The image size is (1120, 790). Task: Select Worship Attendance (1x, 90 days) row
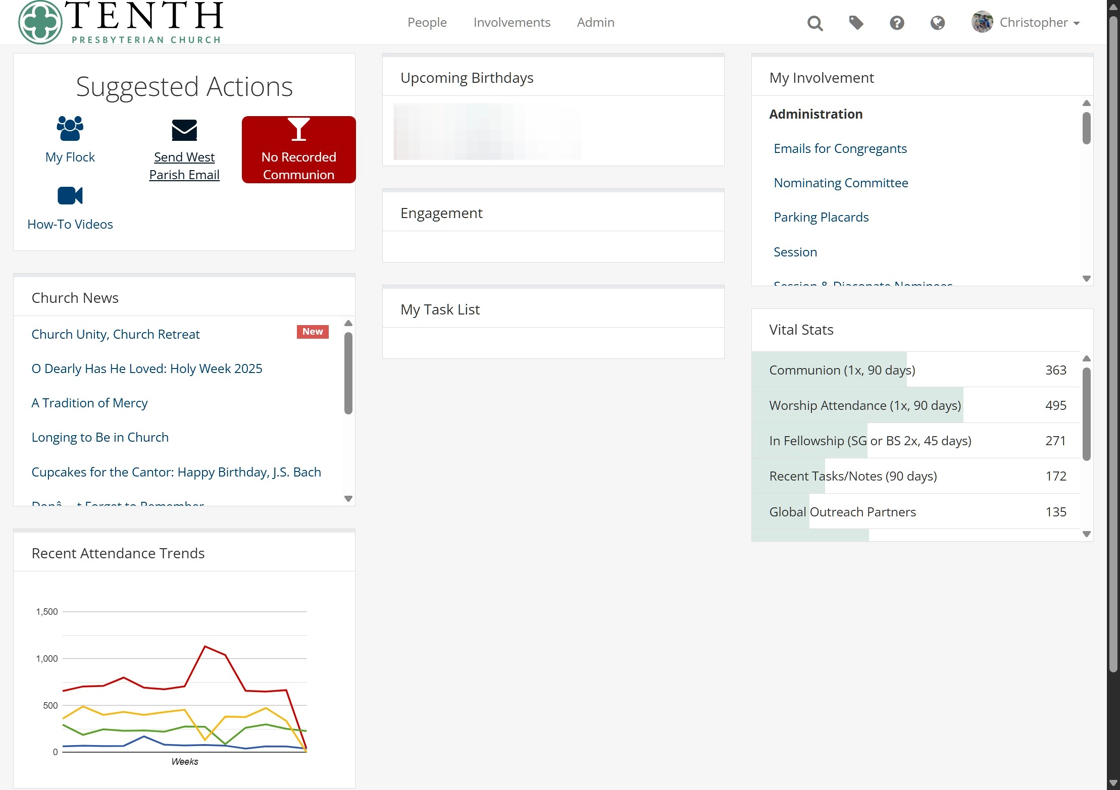916,405
